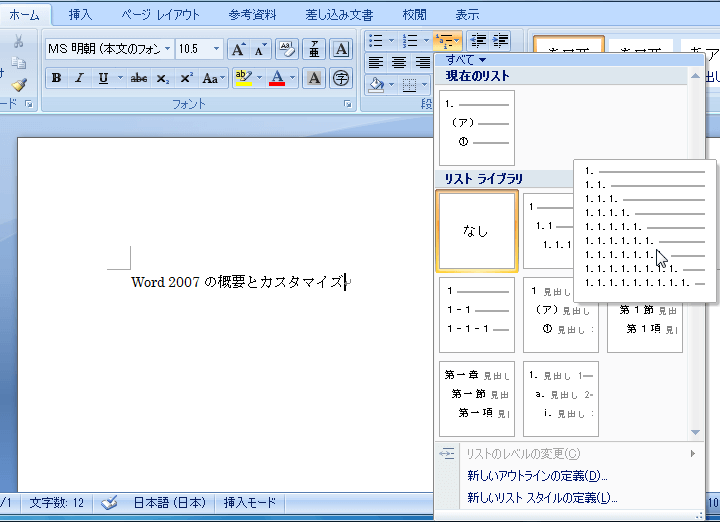Screen dimensions: 720x522
Task: Toggle character shading button
Action: [x=314, y=78]
